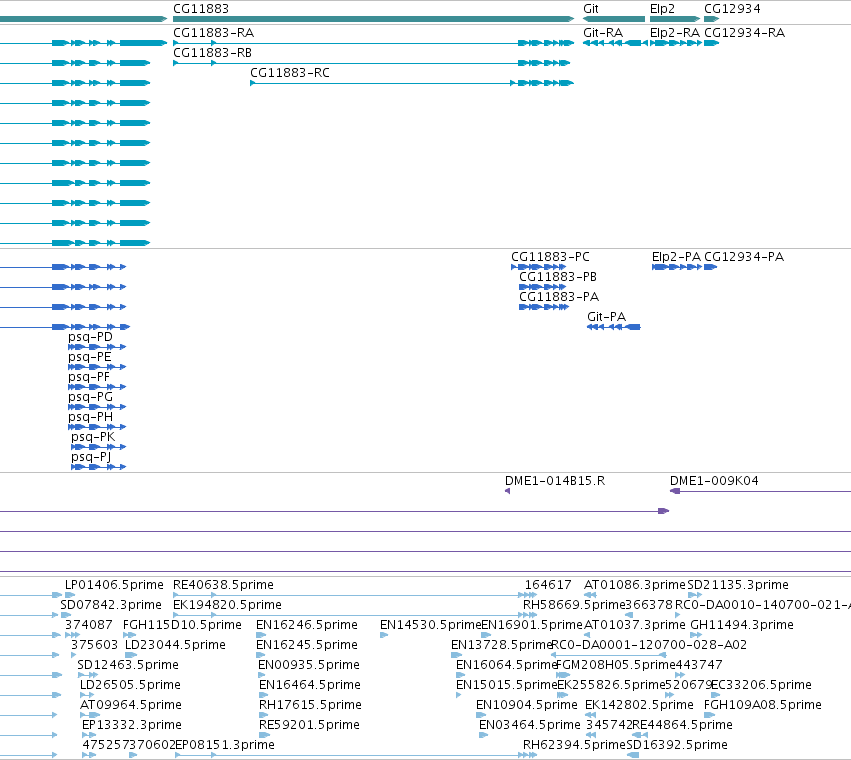The height and width of the screenshot is (760, 851).
Task: Click the 164617 EST label
Action: coord(548,585)
